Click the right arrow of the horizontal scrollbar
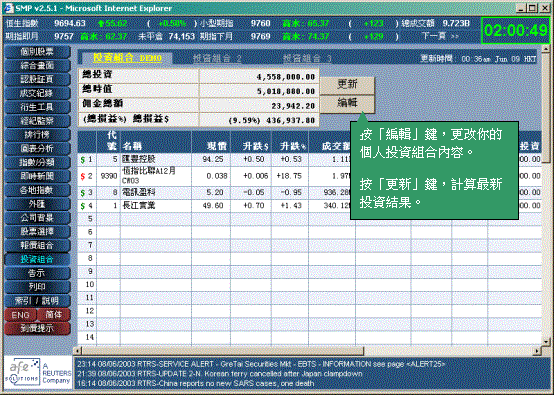Viewport: 554px width, 395px height. tap(537, 351)
